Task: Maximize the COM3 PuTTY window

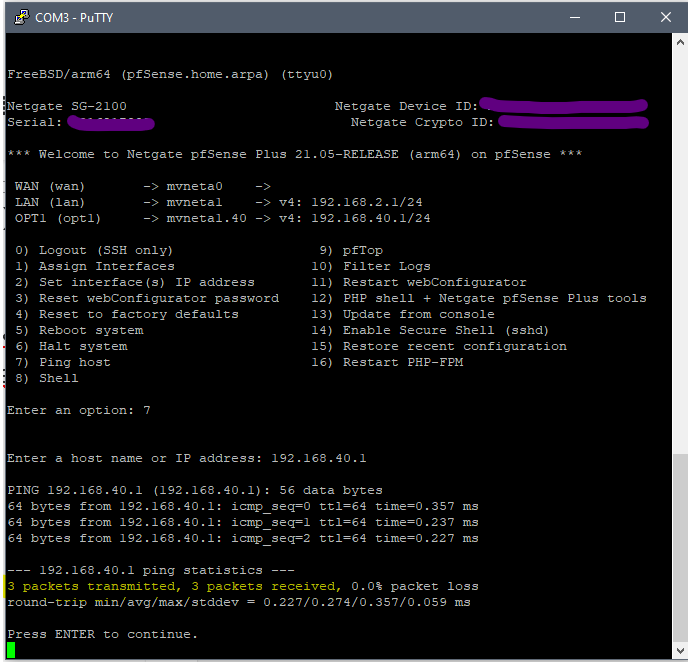Action: pos(620,17)
